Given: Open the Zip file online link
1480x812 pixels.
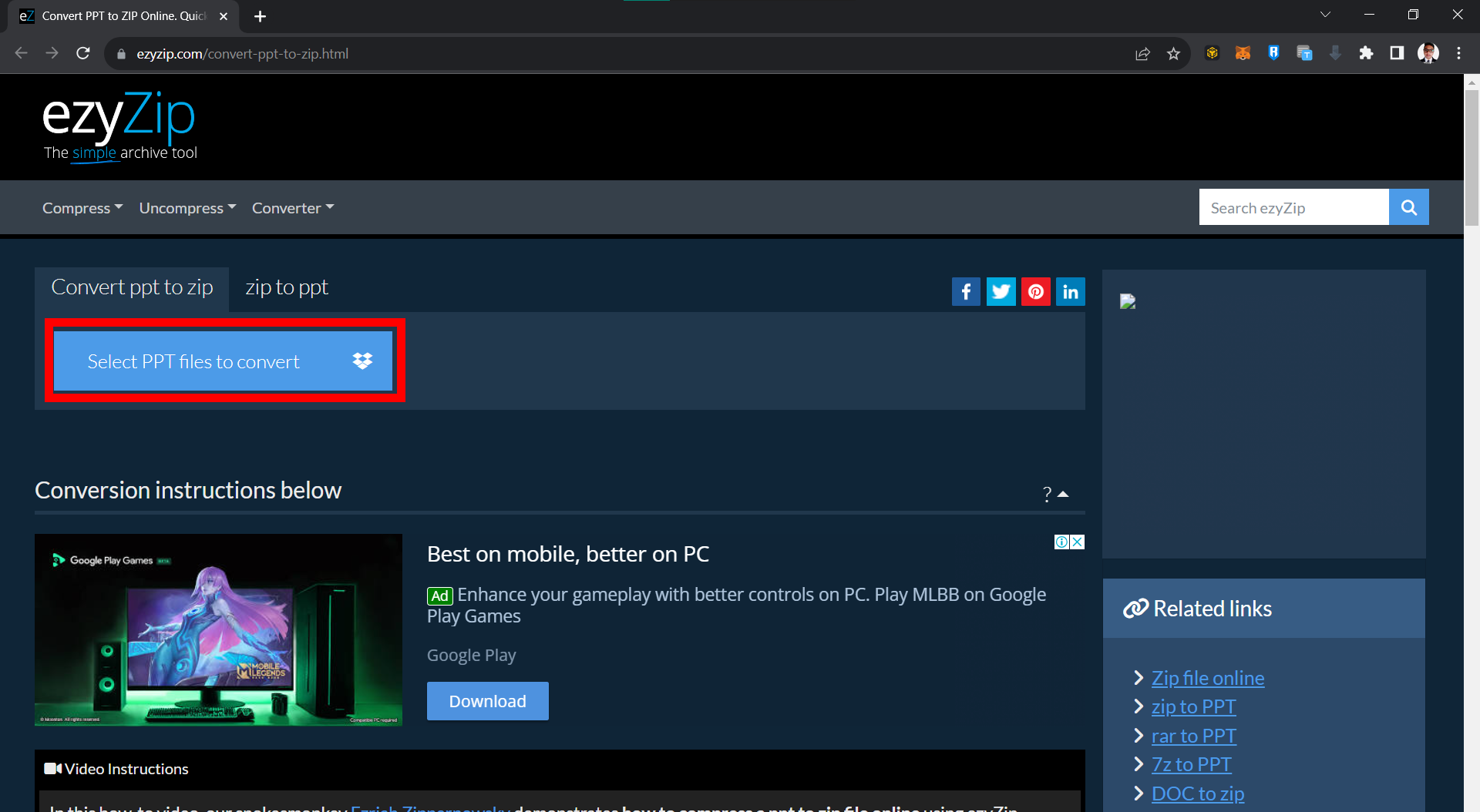Looking at the screenshot, I should [x=1207, y=678].
